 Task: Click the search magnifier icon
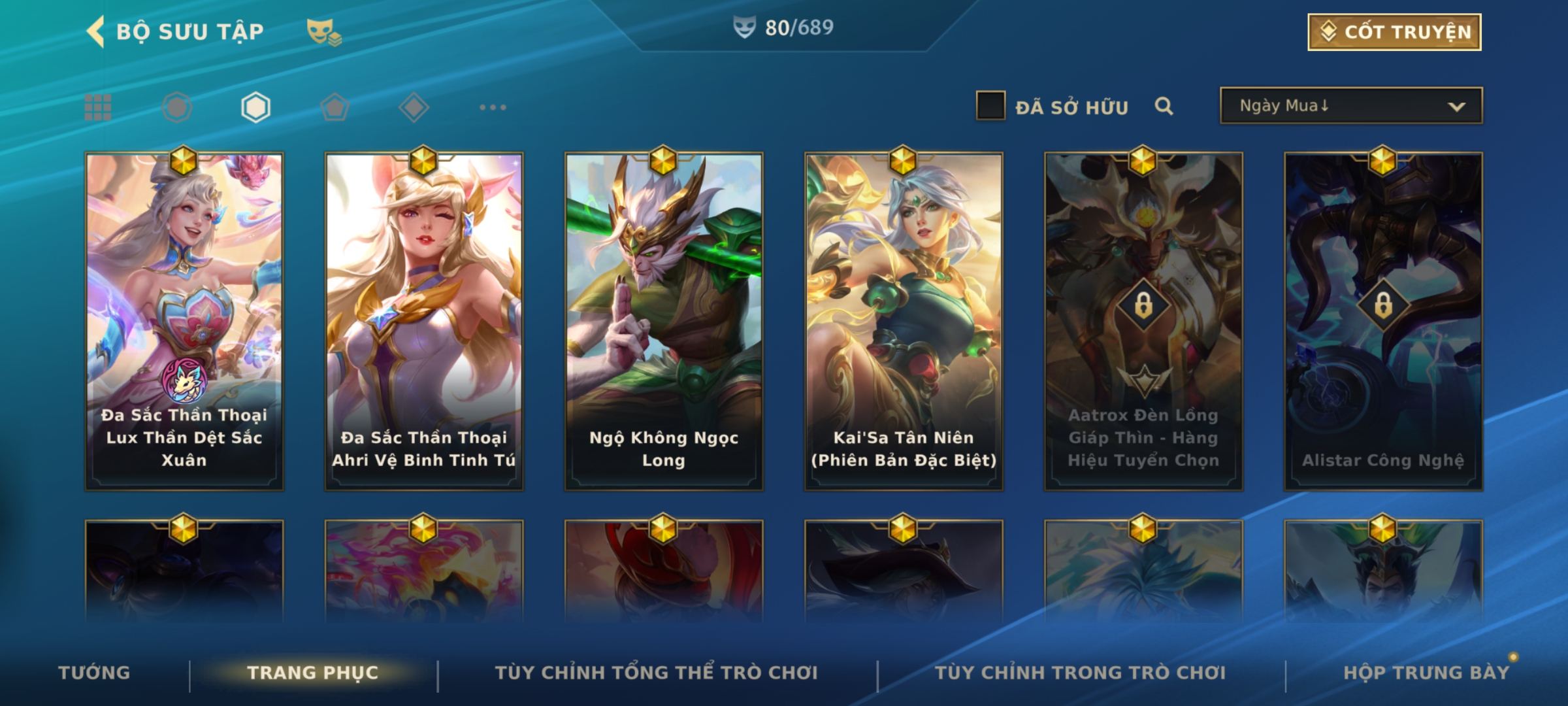pyautogui.click(x=1164, y=106)
